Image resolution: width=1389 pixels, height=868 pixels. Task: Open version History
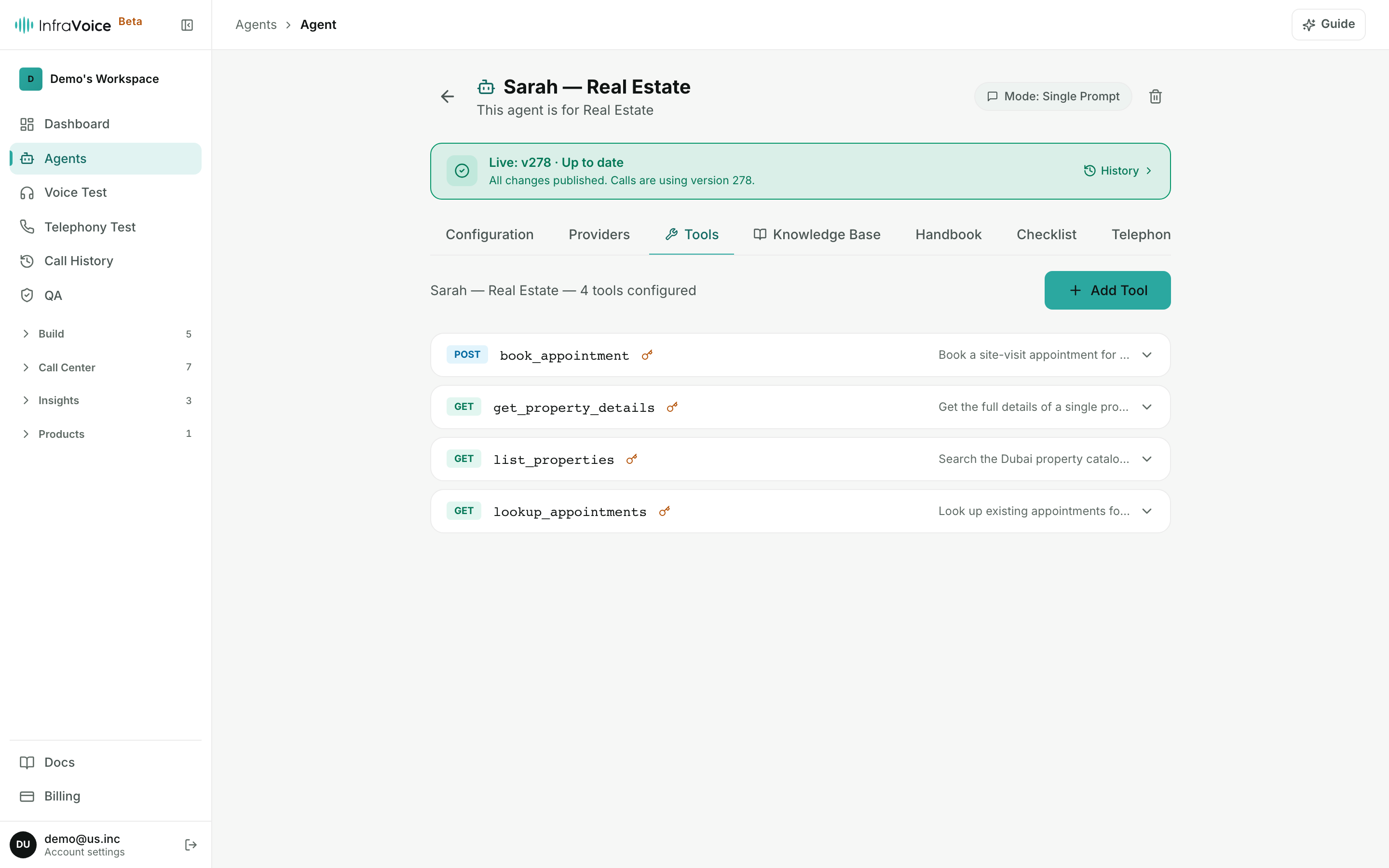point(1118,171)
